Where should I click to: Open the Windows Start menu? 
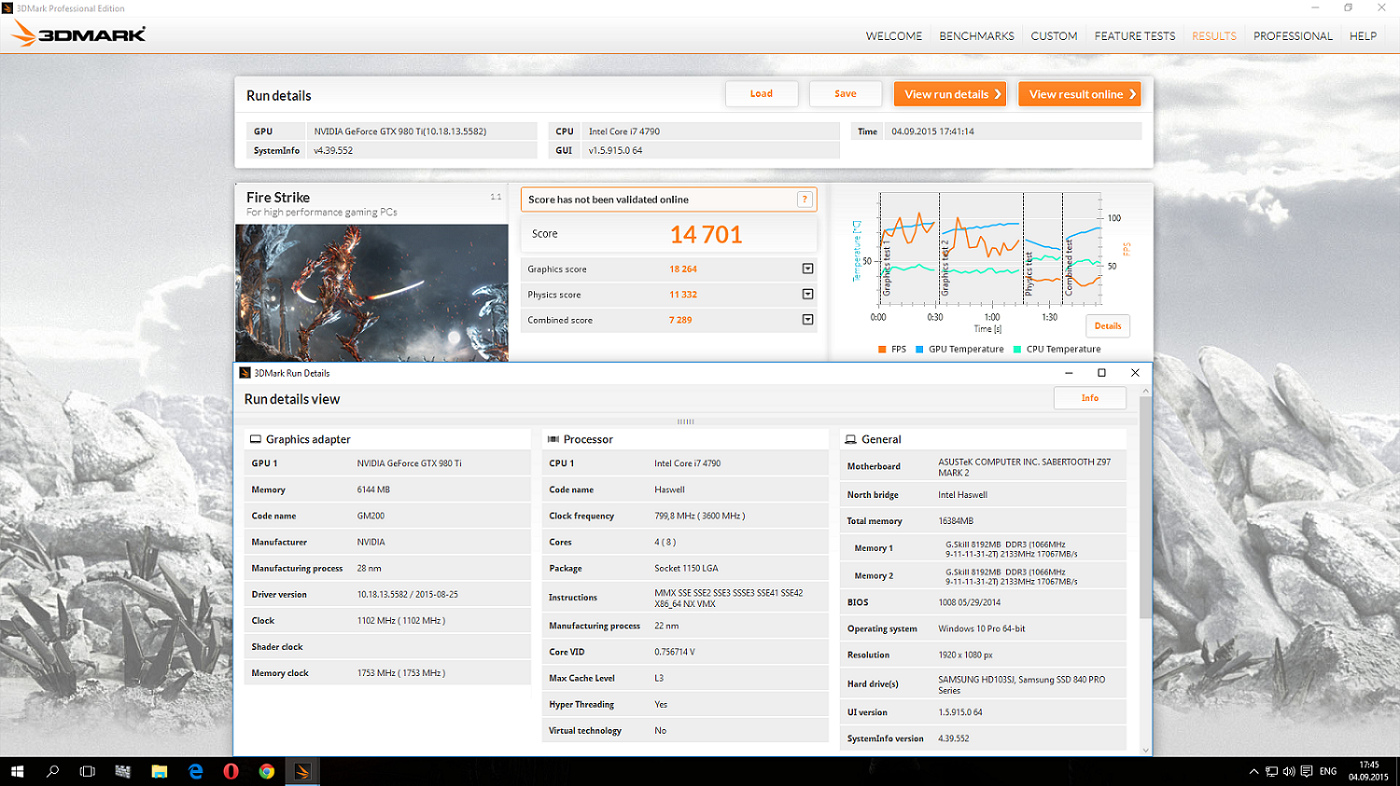coord(18,771)
